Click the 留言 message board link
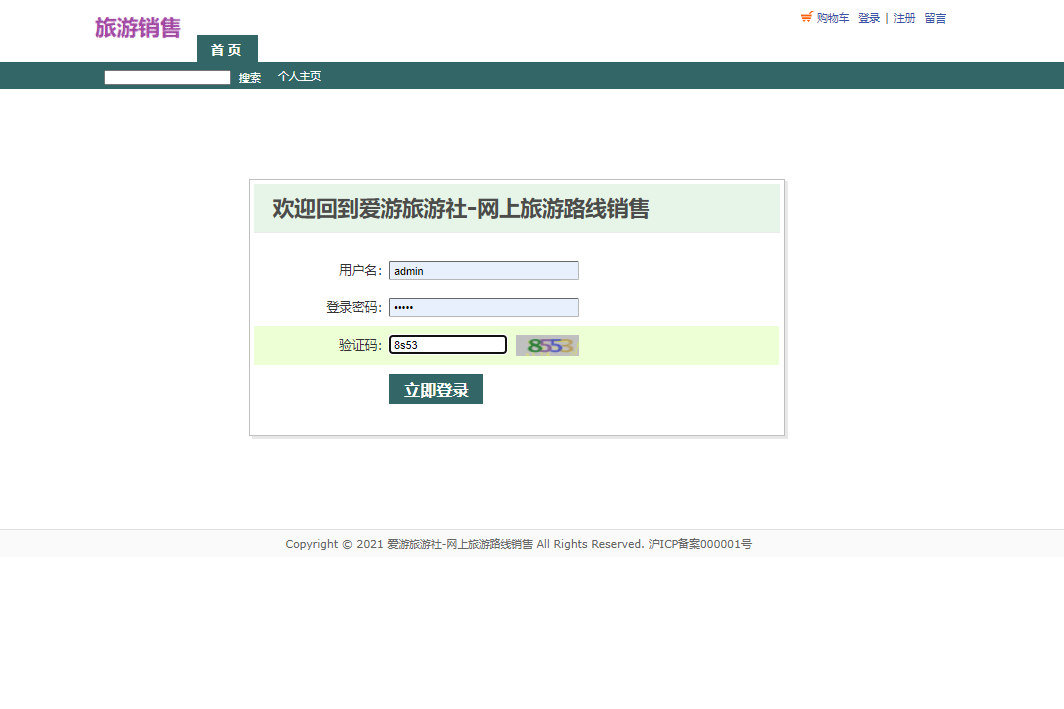Viewport: 1064px width, 709px height. click(x=934, y=18)
